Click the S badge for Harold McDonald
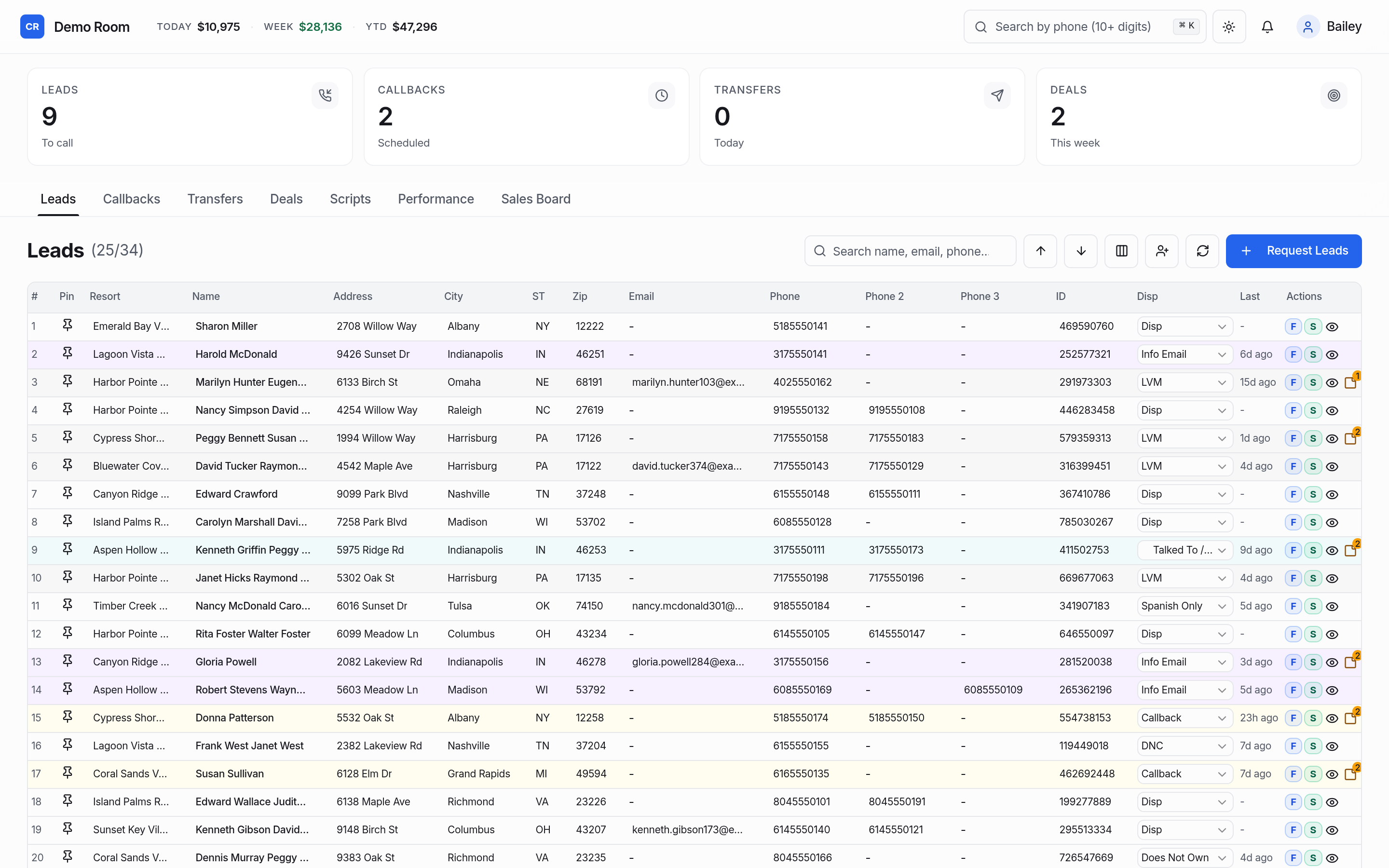The image size is (1389, 868). point(1313,355)
